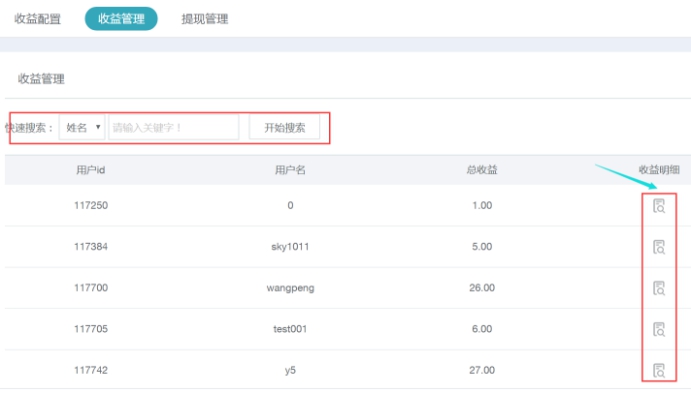Click username test001

pos(290,329)
